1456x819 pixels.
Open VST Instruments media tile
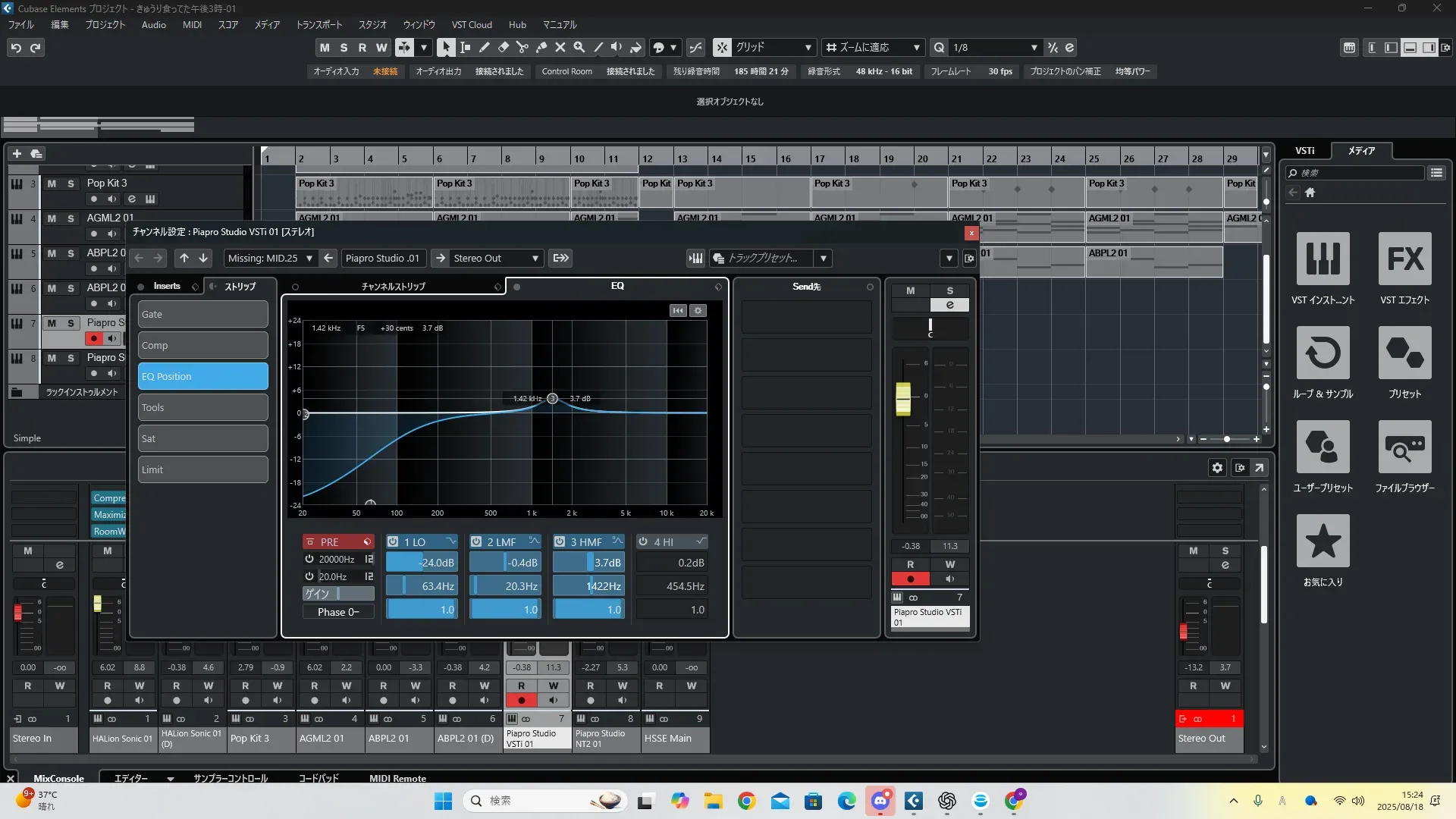pyautogui.click(x=1323, y=259)
